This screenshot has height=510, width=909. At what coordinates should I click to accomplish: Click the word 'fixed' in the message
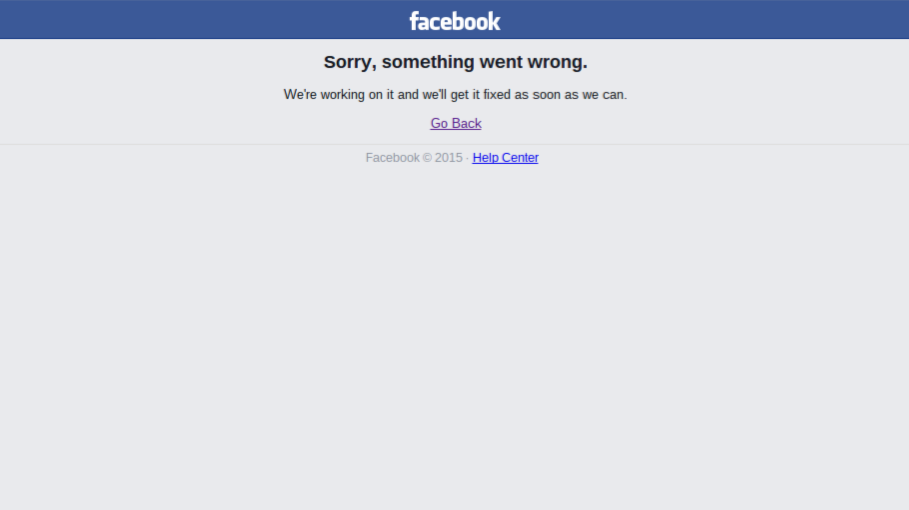(x=497, y=94)
